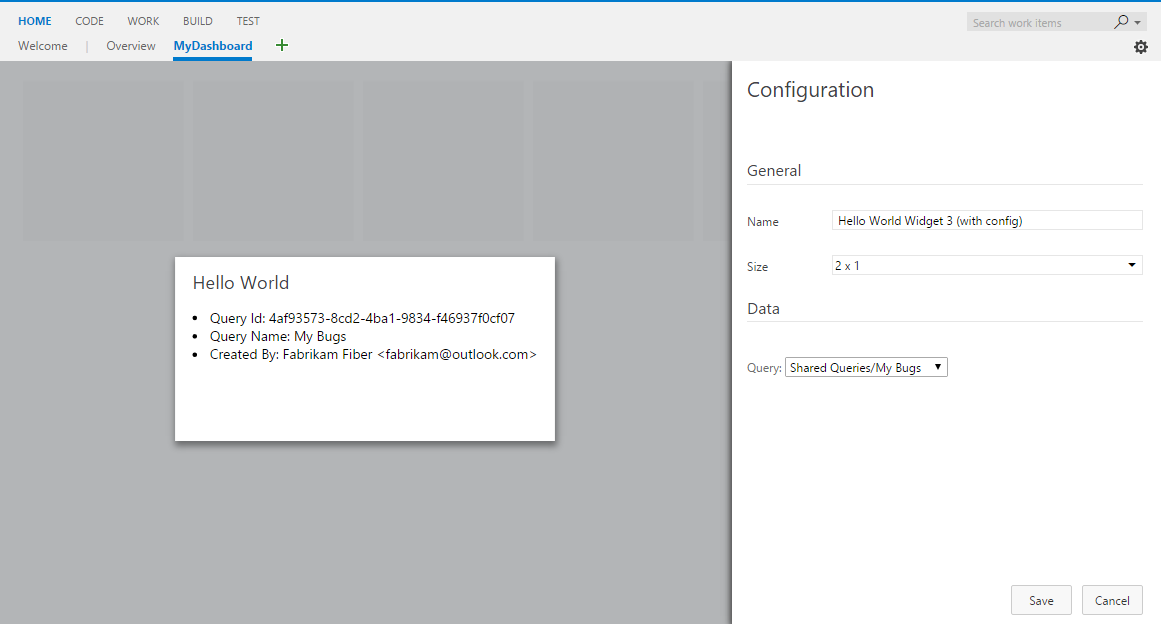Viewport: 1161px width, 624px height.
Task: Select the widget Name text field
Action: coord(986,220)
